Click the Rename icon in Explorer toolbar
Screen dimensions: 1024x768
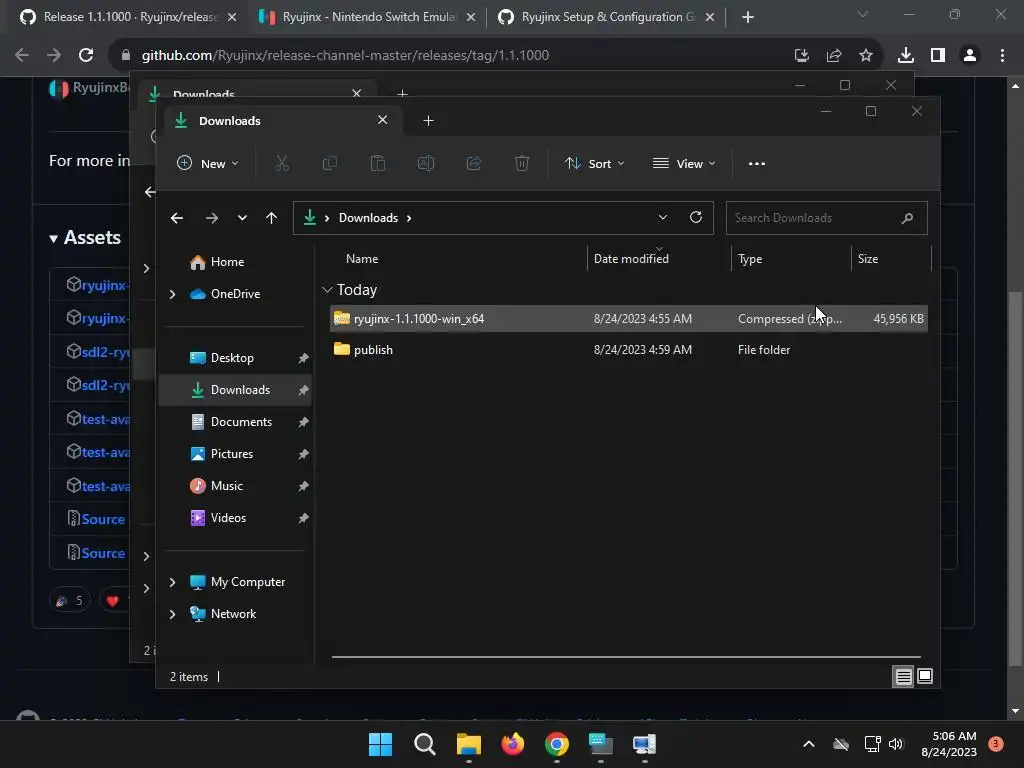point(426,163)
